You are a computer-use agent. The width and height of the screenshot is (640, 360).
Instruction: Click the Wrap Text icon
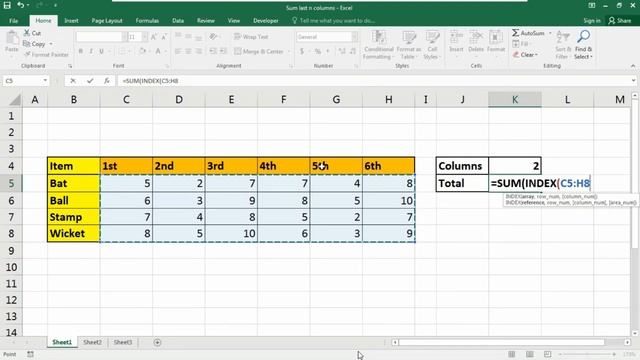point(238,37)
